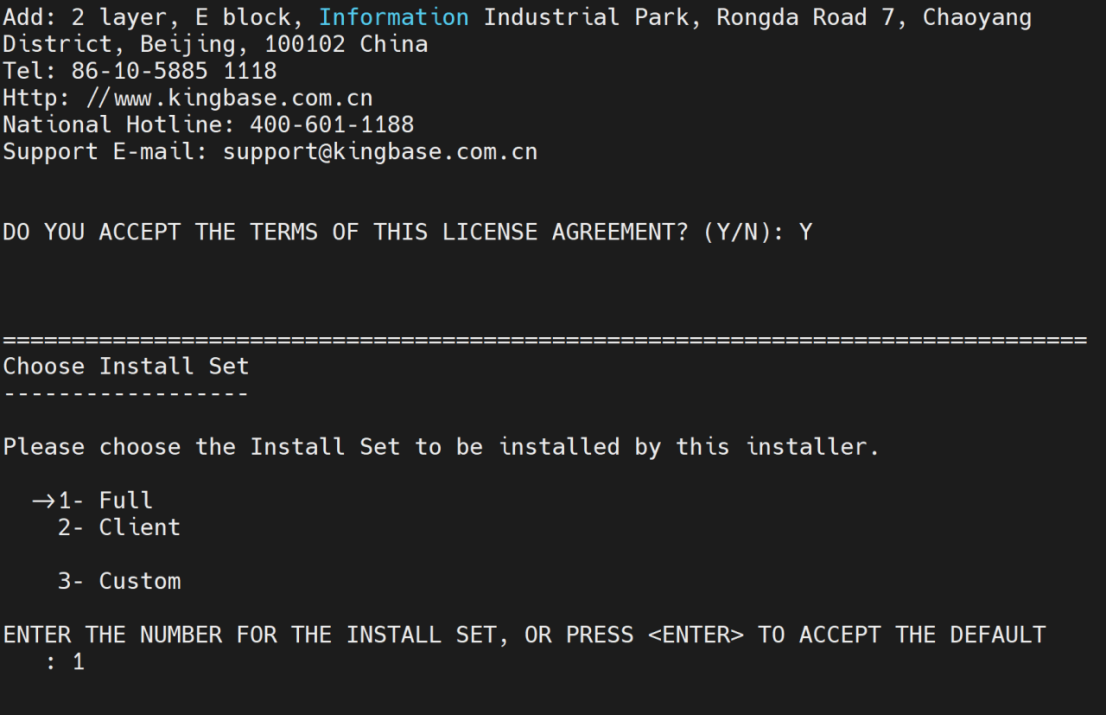The height and width of the screenshot is (715, 1106).
Task: Click the telephone number 86-10-5885 1118
Action: coord(174,71)
